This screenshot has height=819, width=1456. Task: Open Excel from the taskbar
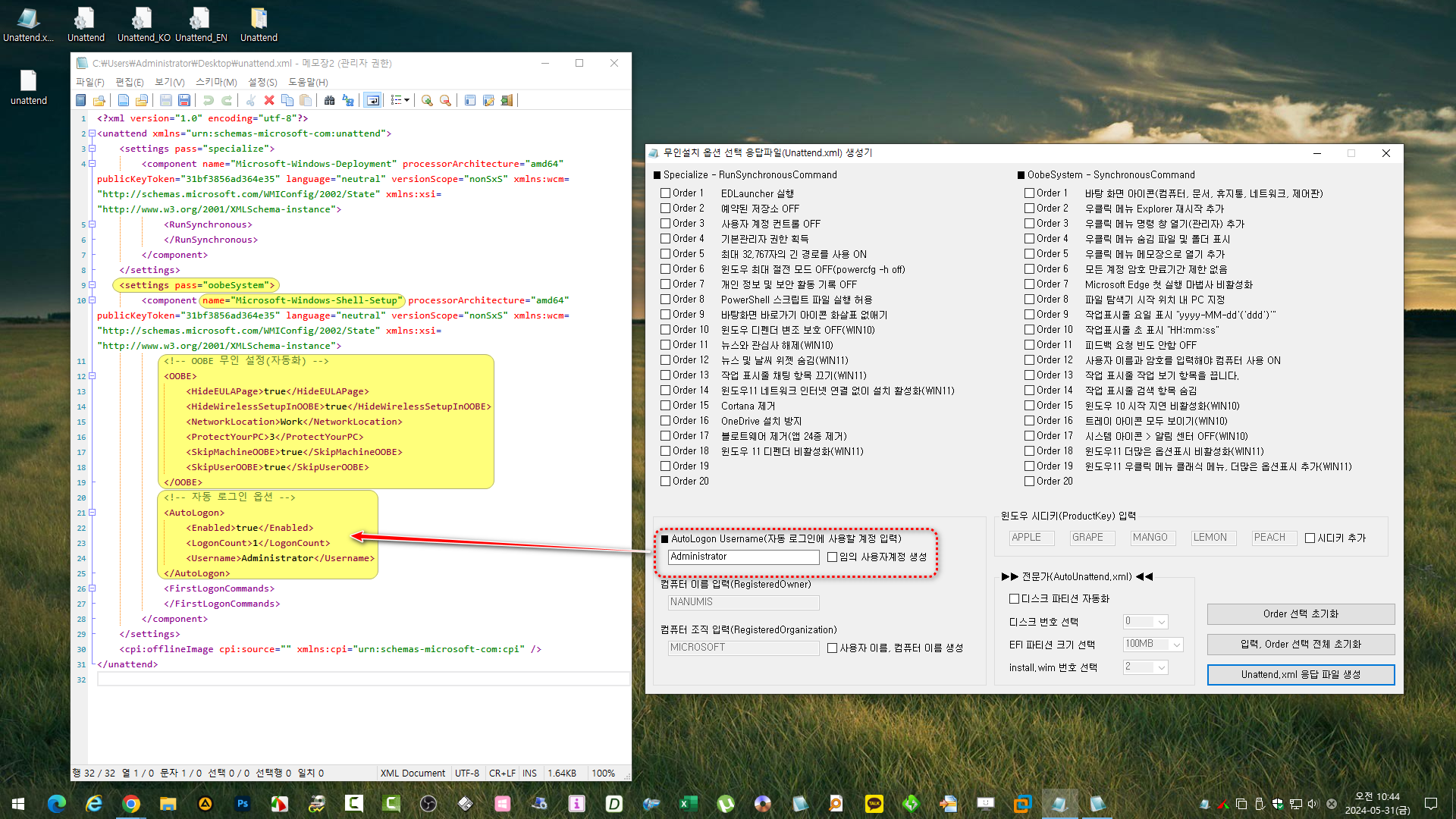pyautogui.click(x=688, y=803)
